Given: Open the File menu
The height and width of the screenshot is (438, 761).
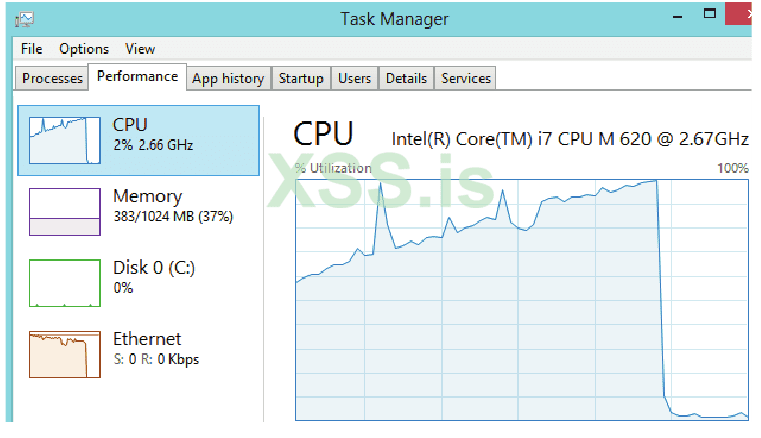Looking at the screenshot, I should click(31, 49).
